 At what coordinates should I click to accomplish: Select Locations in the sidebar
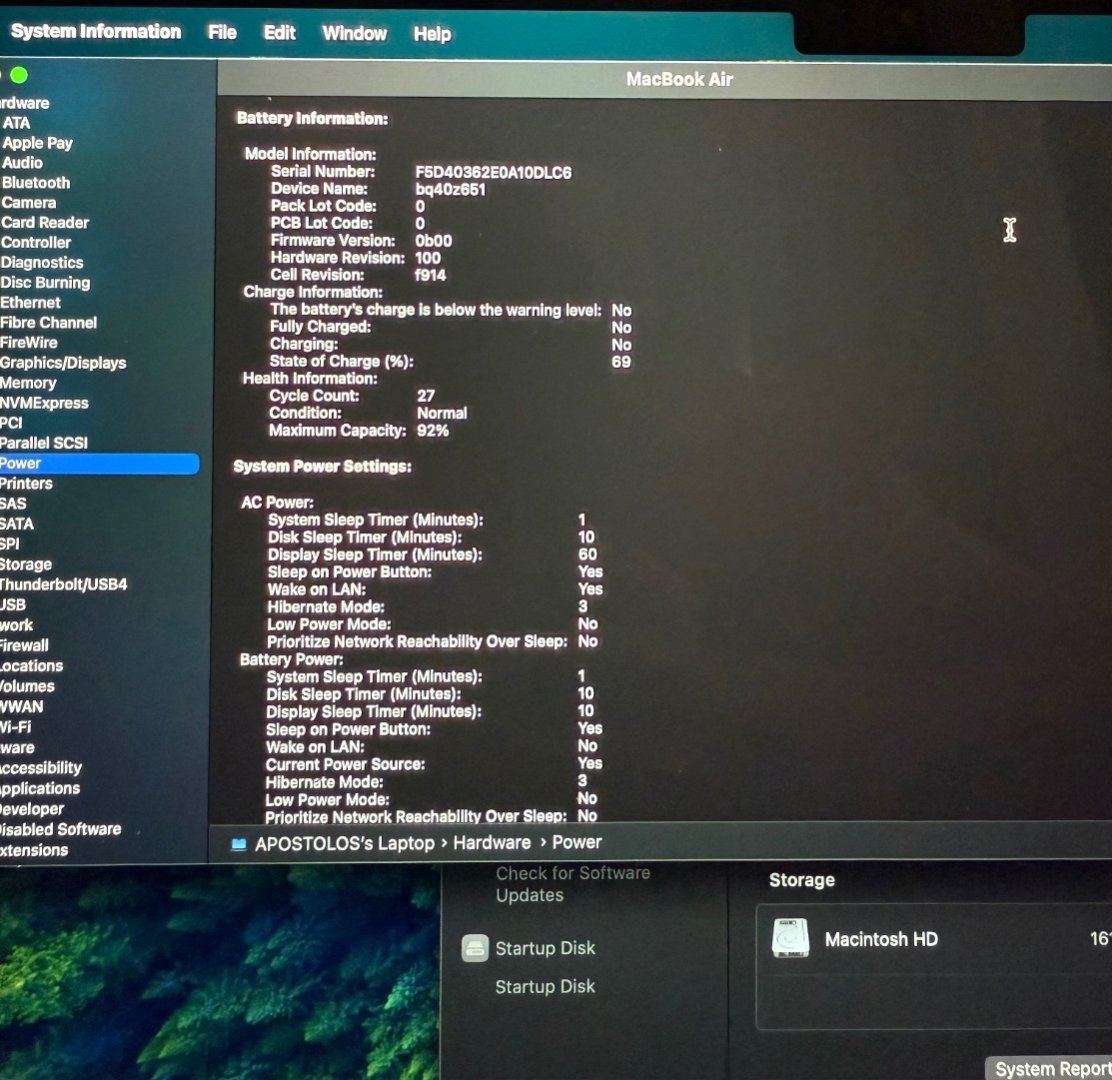click(x=32, y=666)
